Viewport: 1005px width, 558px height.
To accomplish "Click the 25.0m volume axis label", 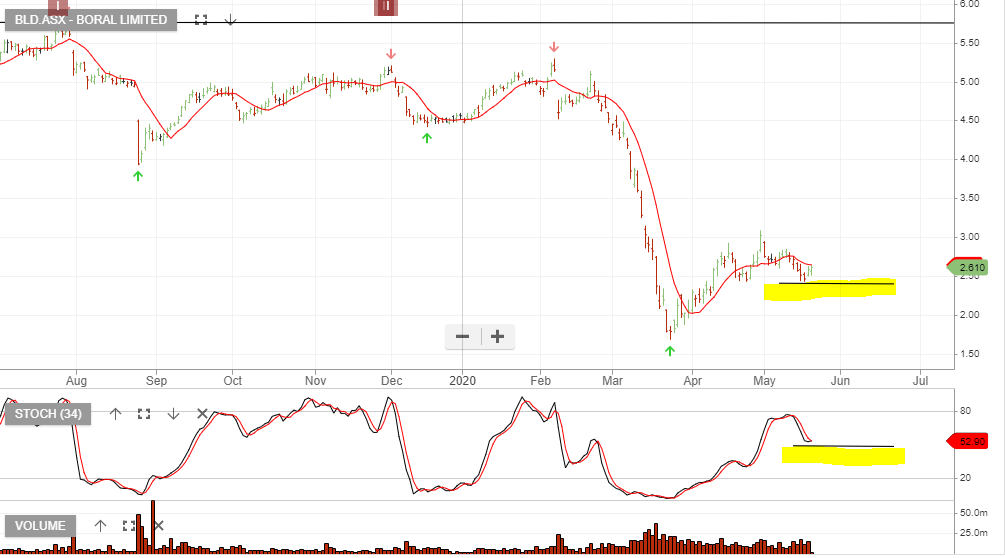I will (x=973, y=532).
